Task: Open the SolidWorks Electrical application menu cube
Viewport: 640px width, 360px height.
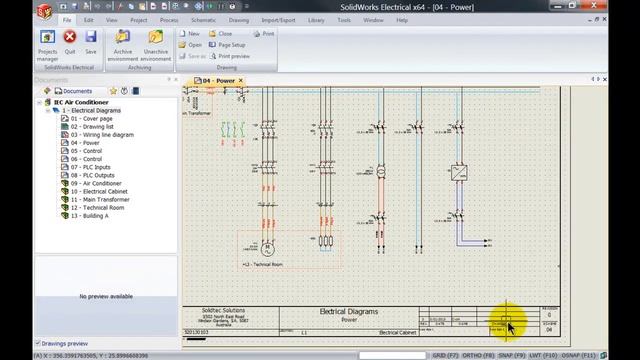Action: click(x=44, y=11)
